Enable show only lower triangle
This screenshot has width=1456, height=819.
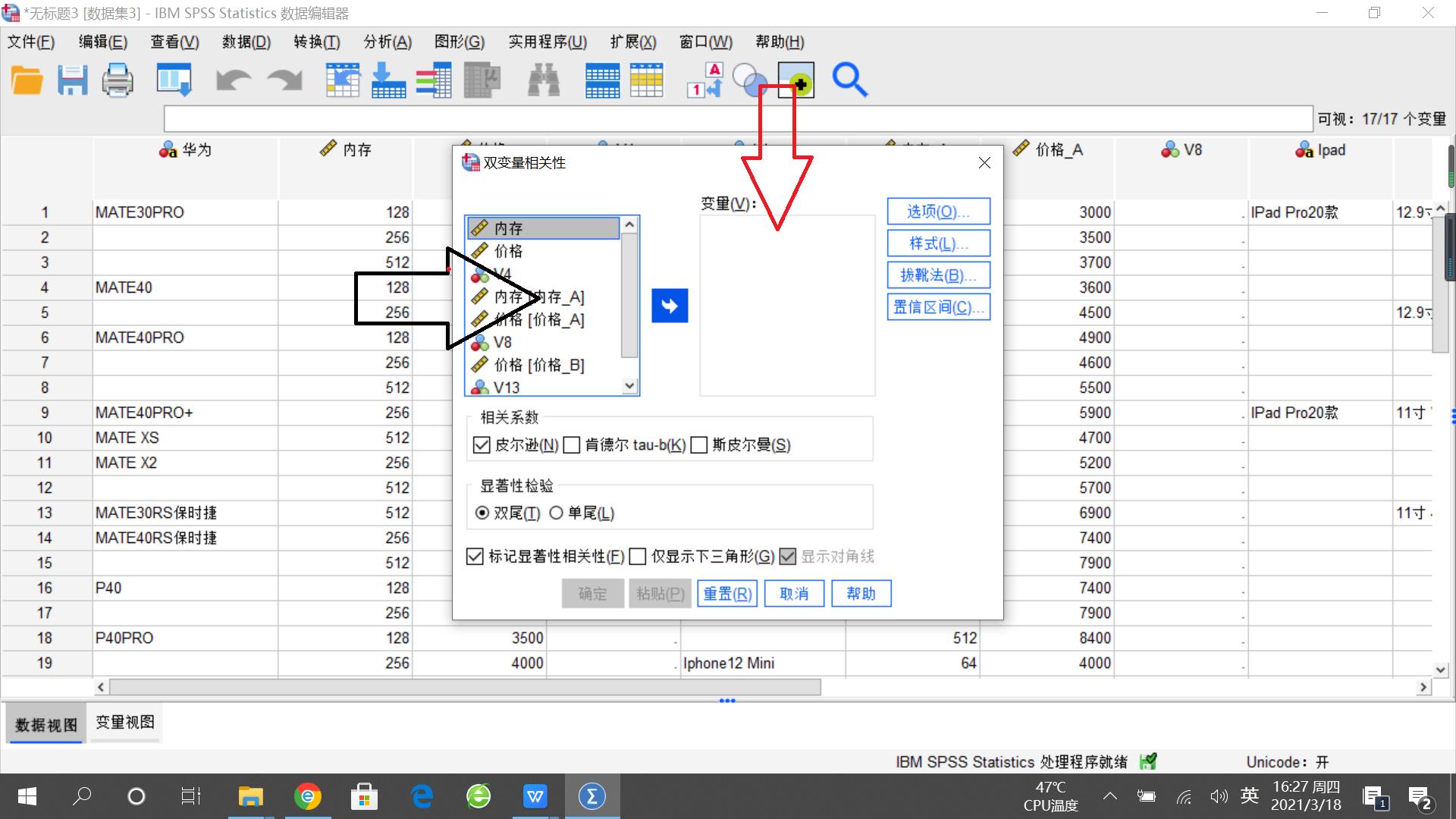coord(638,557)
